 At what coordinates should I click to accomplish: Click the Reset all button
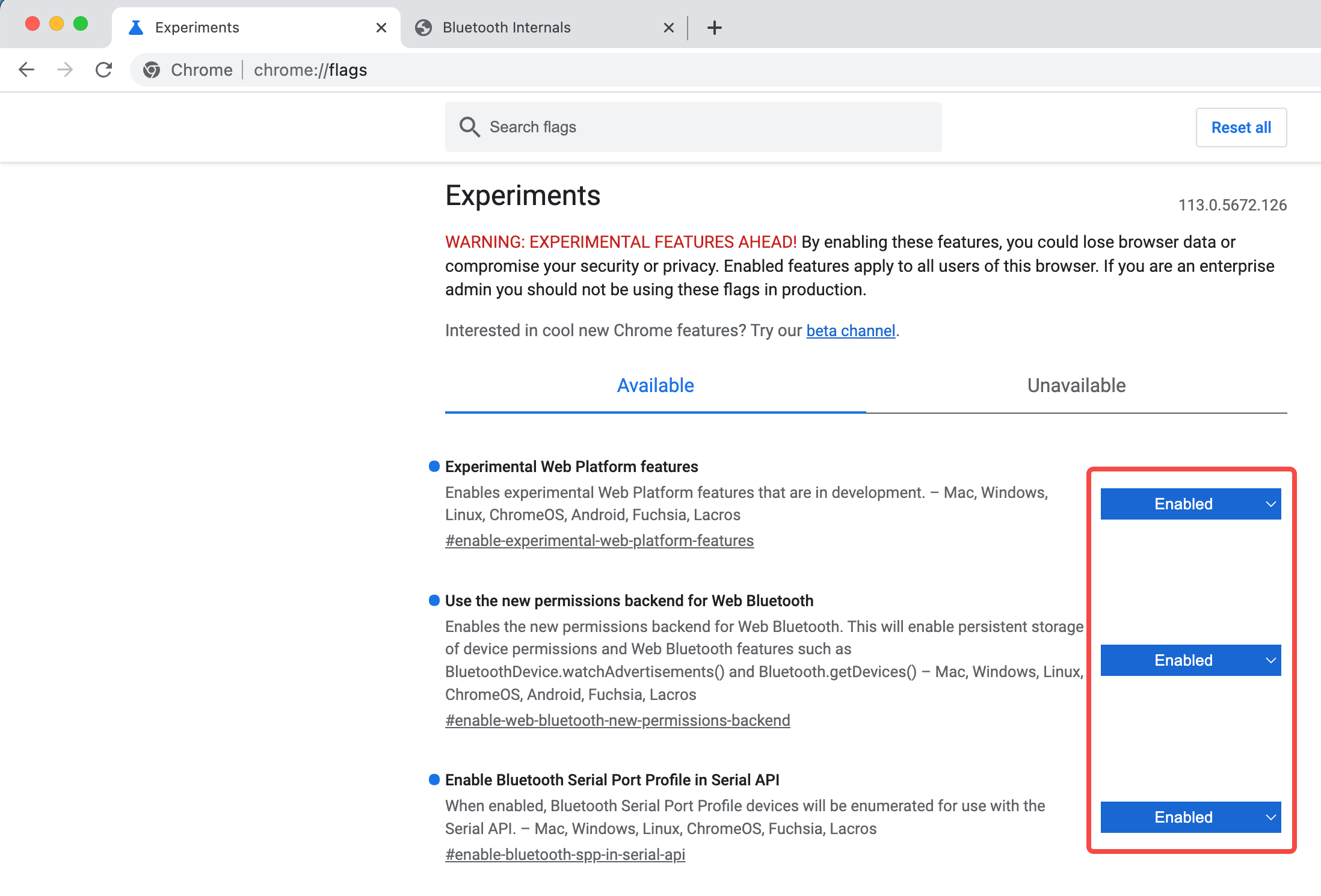[x=1241, y=127]
